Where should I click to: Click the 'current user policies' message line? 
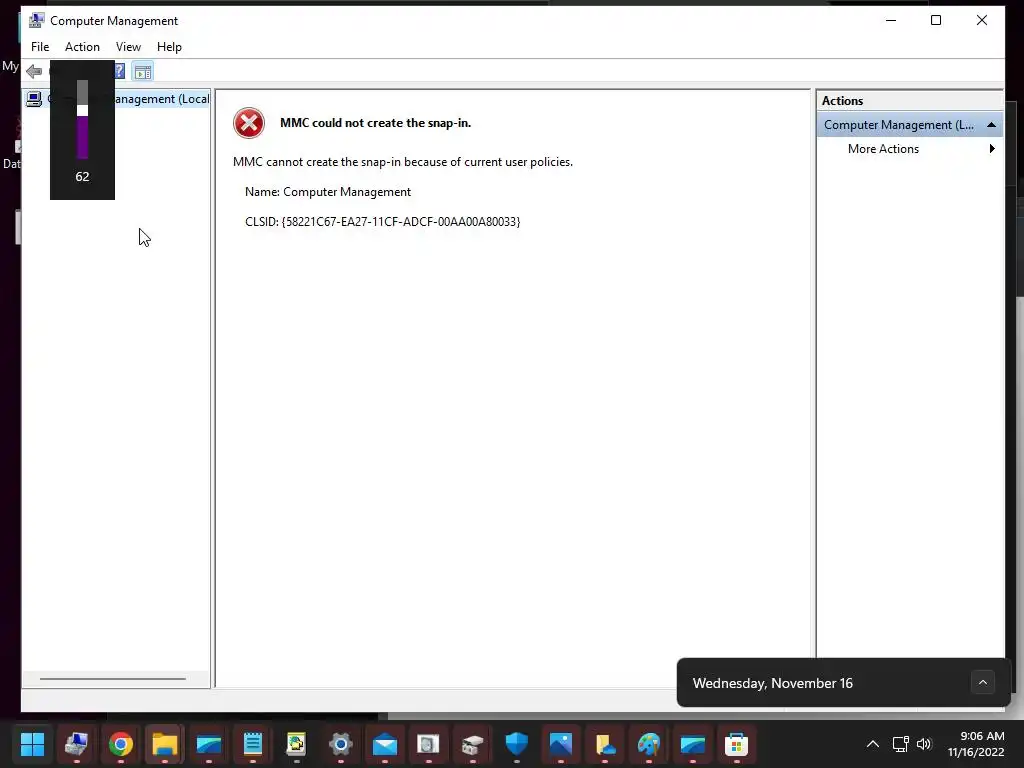click(x=403, y=162)
